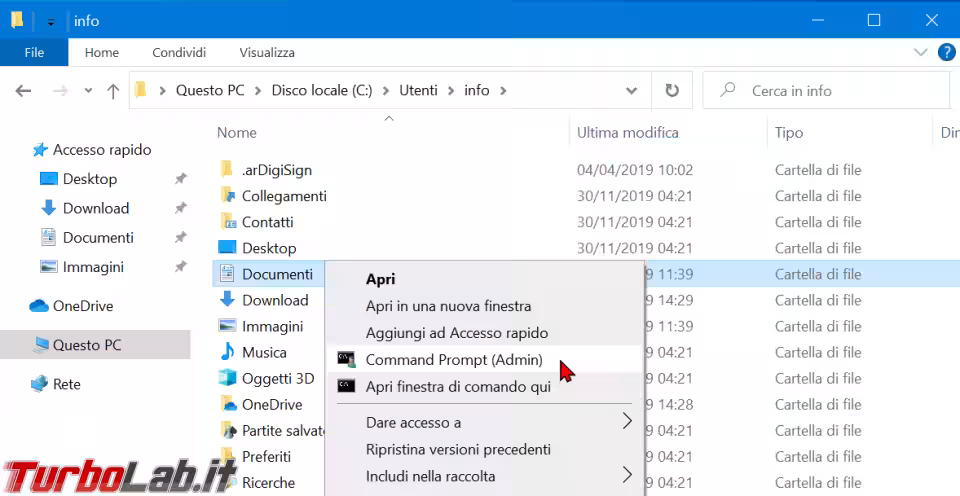The image size is (960, 496).
Task: Open Immagini in the navigation pane
Action: (93, 267)
